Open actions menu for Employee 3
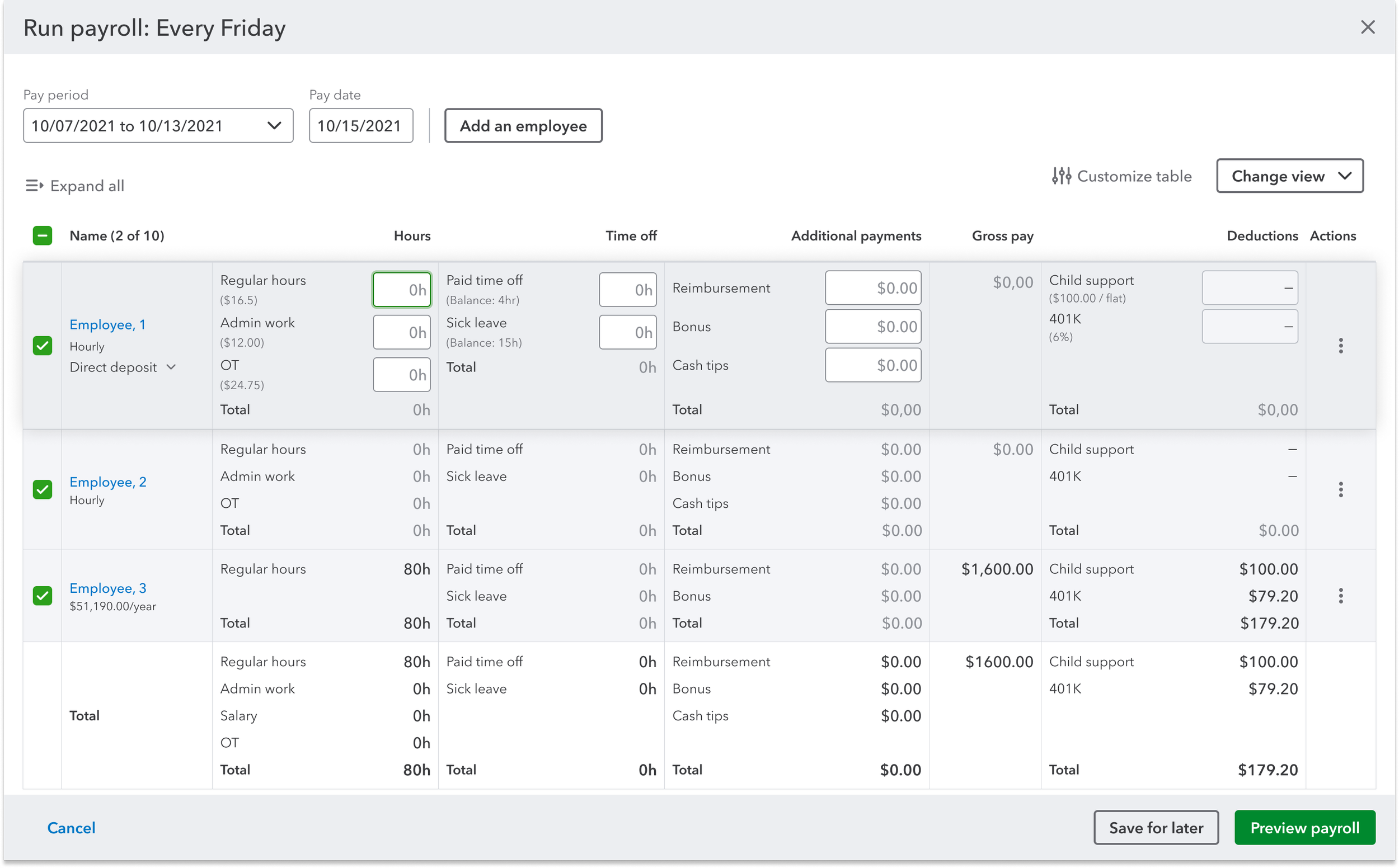Screen dimensions: 1399x868 [1340, 596]
